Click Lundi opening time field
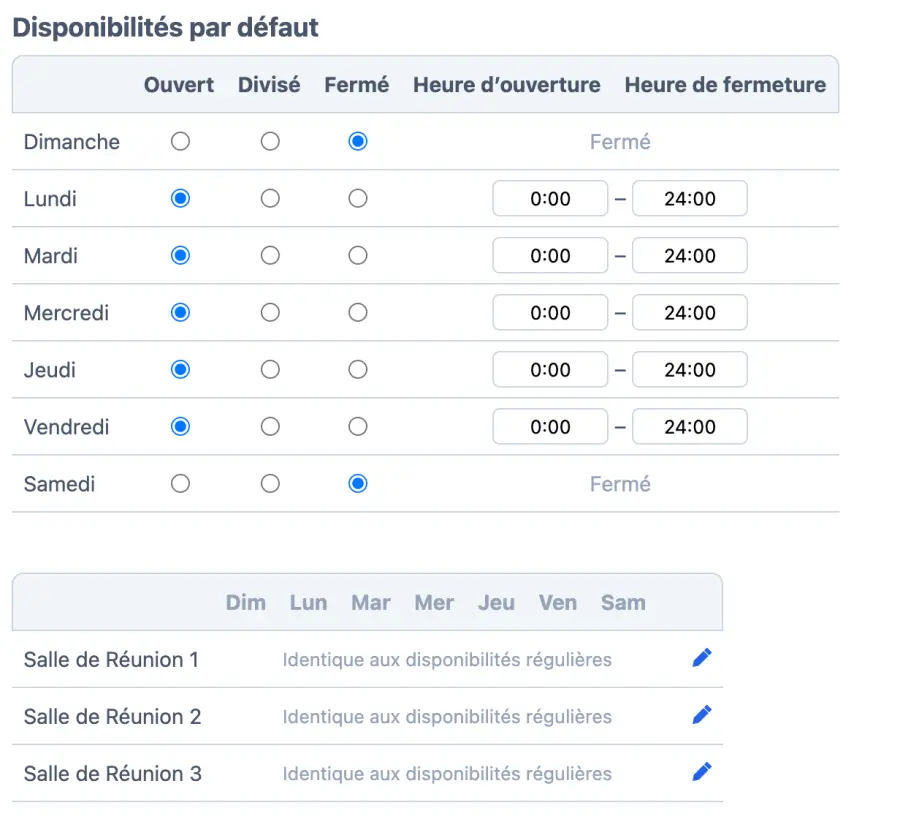The image size is (900, 819). pos(550,199)
